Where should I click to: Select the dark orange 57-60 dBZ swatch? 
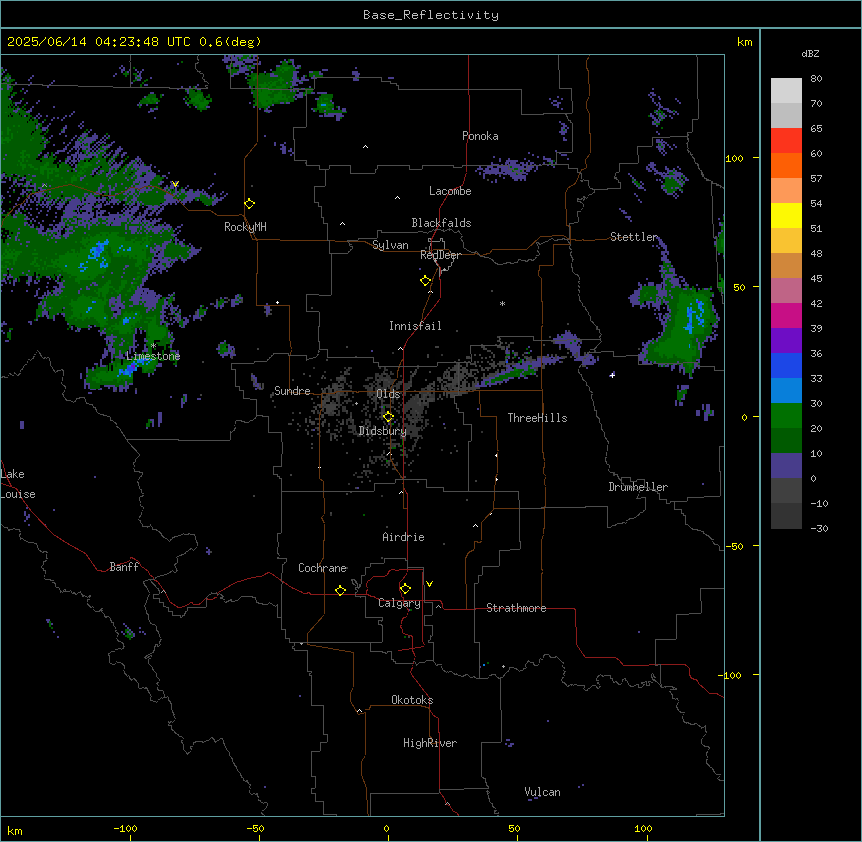click(x=786, y=165)
